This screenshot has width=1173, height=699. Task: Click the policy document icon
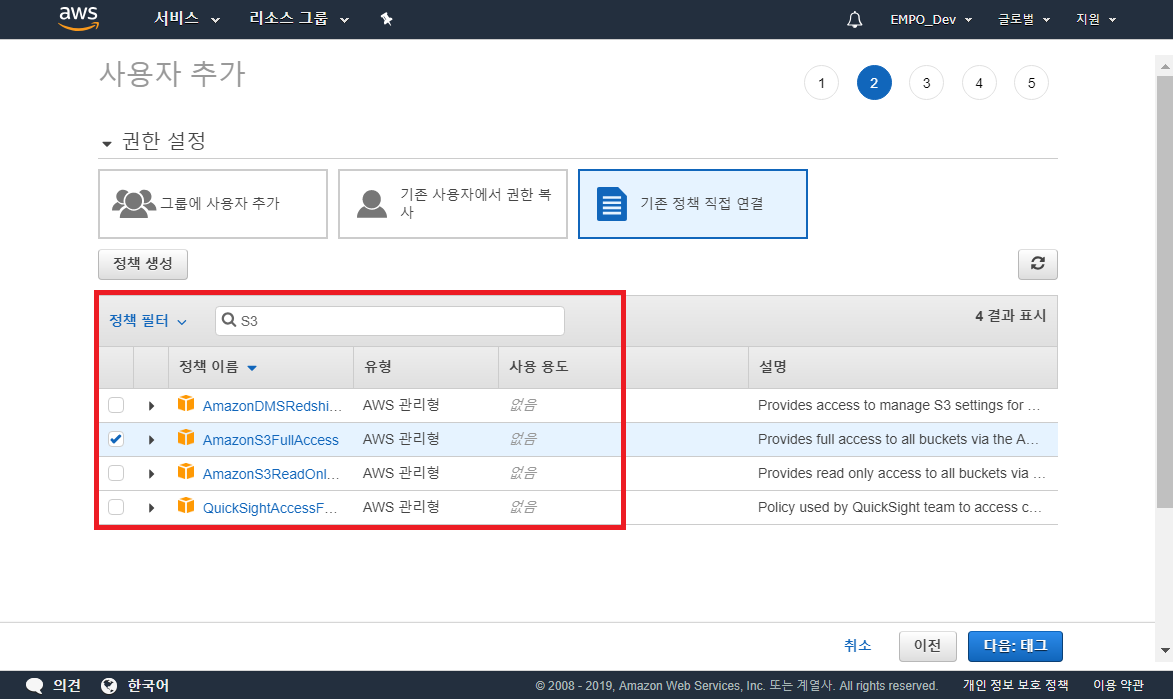(612, 204)
